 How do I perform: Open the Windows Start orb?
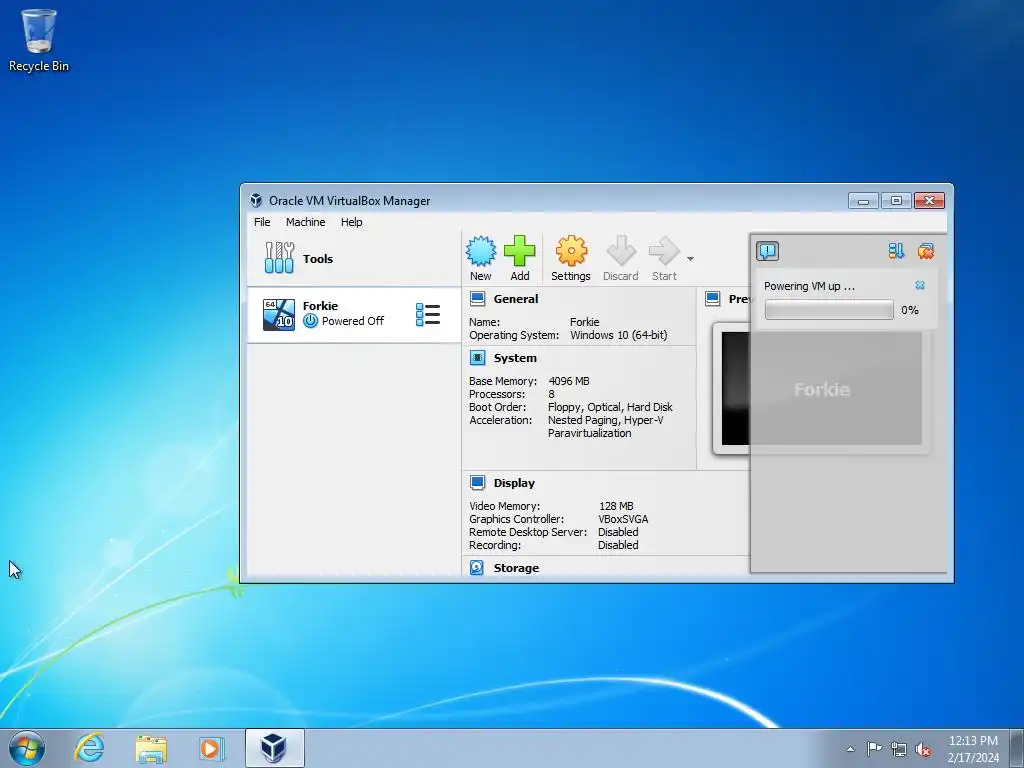tap(26, 748)
